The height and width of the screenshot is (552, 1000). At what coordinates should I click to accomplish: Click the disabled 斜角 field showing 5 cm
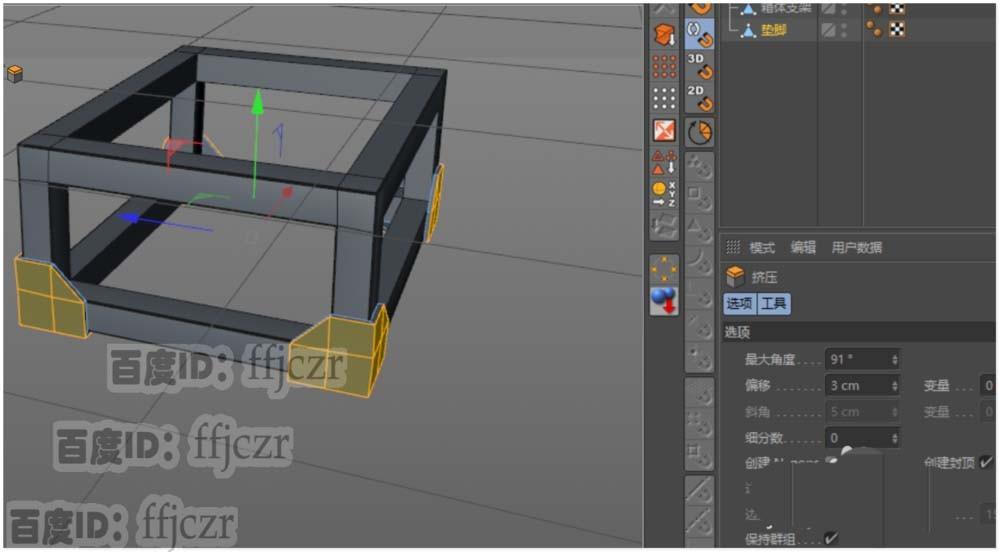tap(863, 412)
